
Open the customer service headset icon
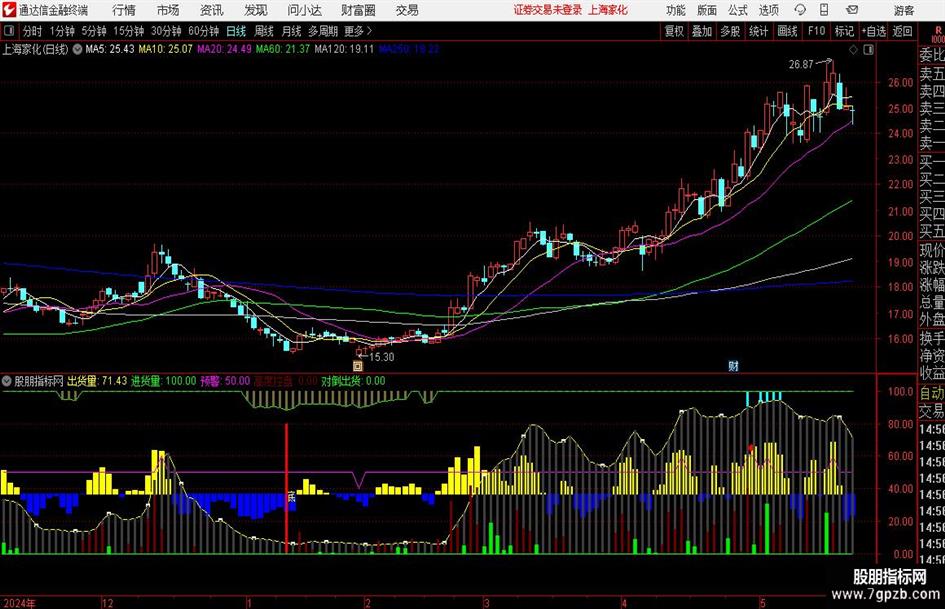(800, 10)
